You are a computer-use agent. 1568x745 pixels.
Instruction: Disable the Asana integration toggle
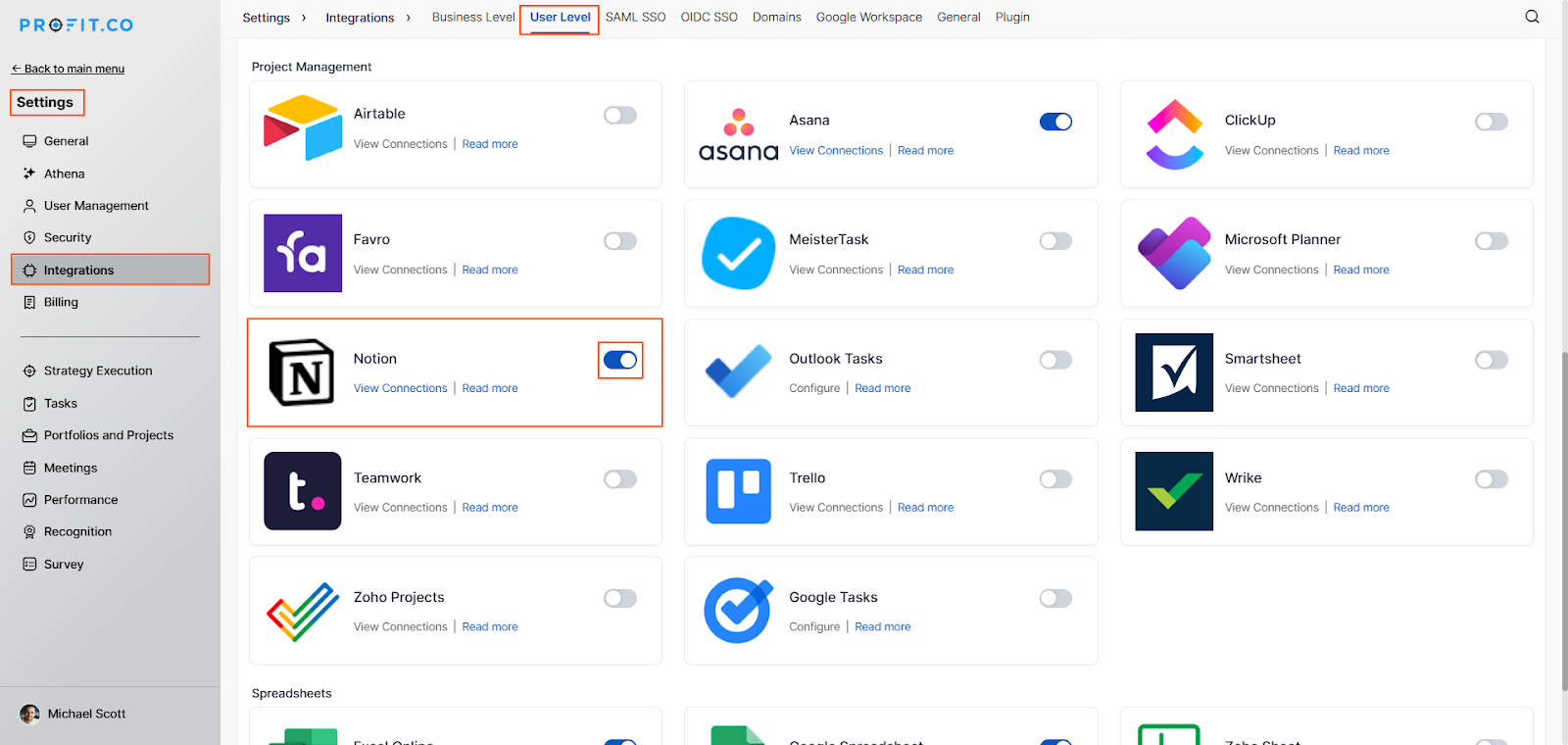tap(1055, 122)
